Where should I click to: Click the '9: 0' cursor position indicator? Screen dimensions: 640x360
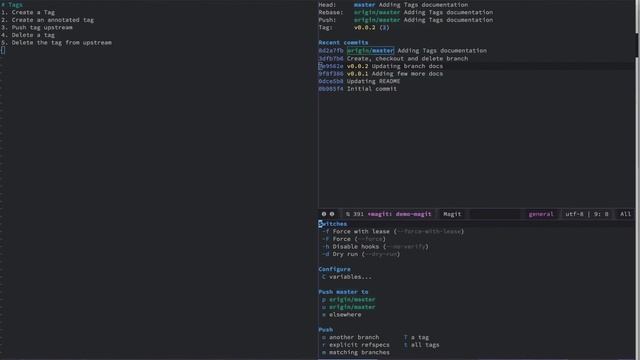[x=601, y=214]
